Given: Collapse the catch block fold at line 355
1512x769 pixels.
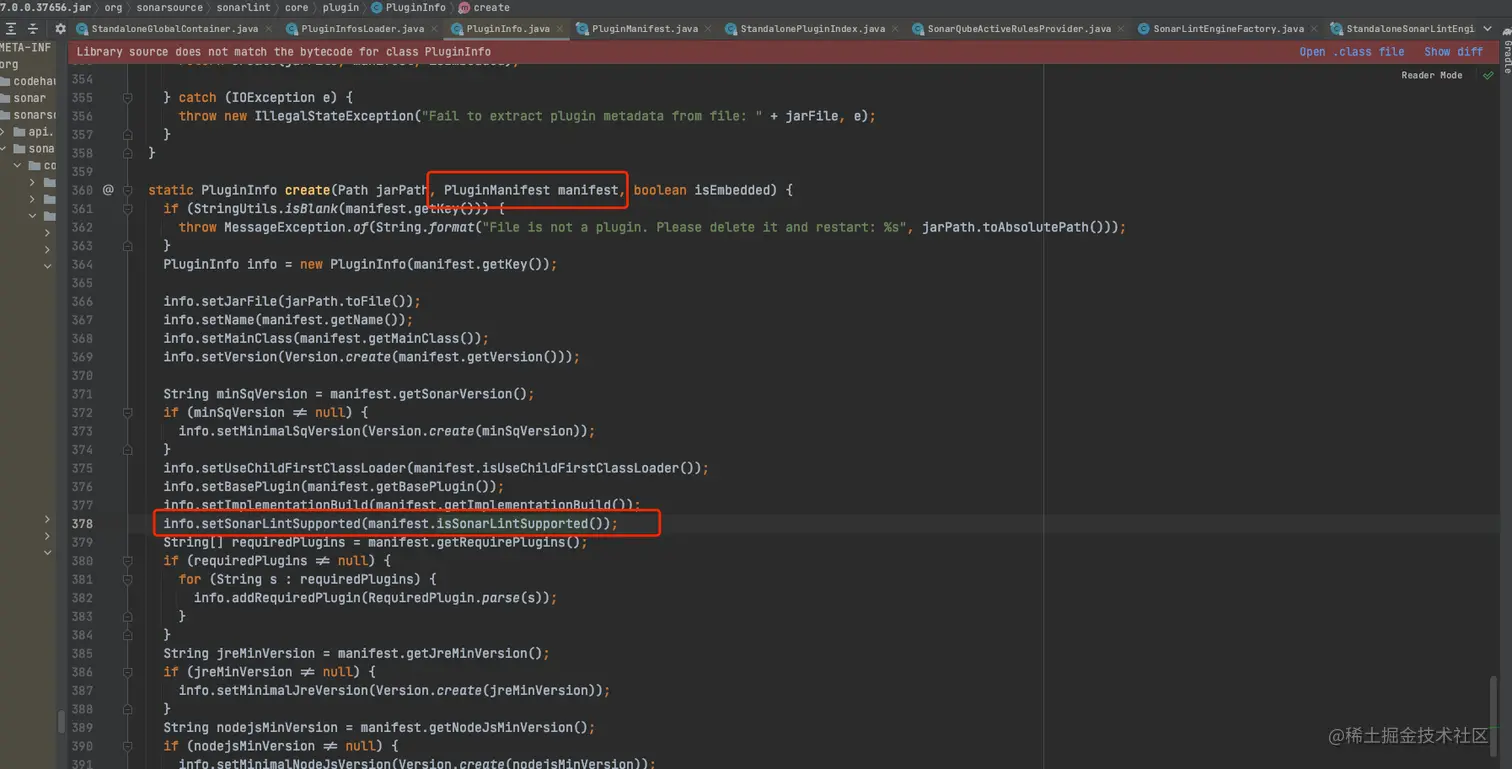Looking at the screenshot, I should click(x=128, y=98).
